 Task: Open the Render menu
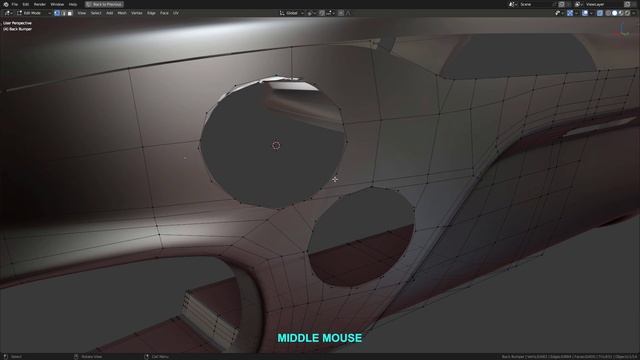coord(40,4)
